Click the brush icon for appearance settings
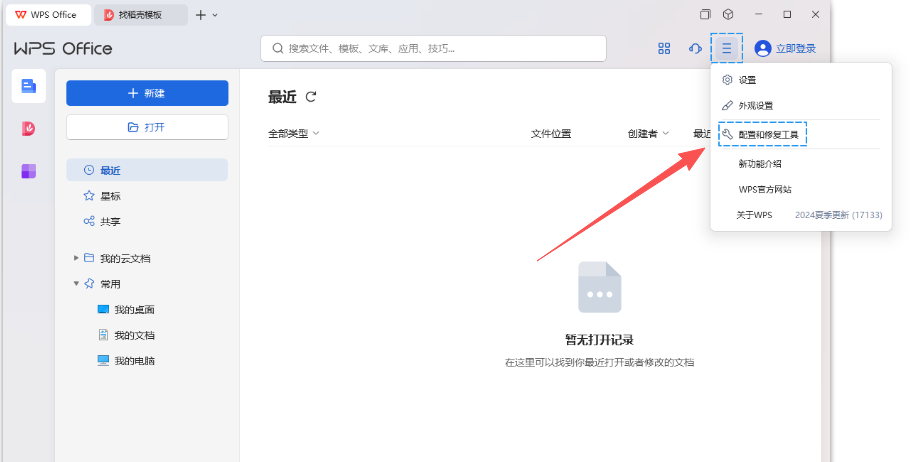This screenshot has height=462, width=918. [x=727, y=105]
